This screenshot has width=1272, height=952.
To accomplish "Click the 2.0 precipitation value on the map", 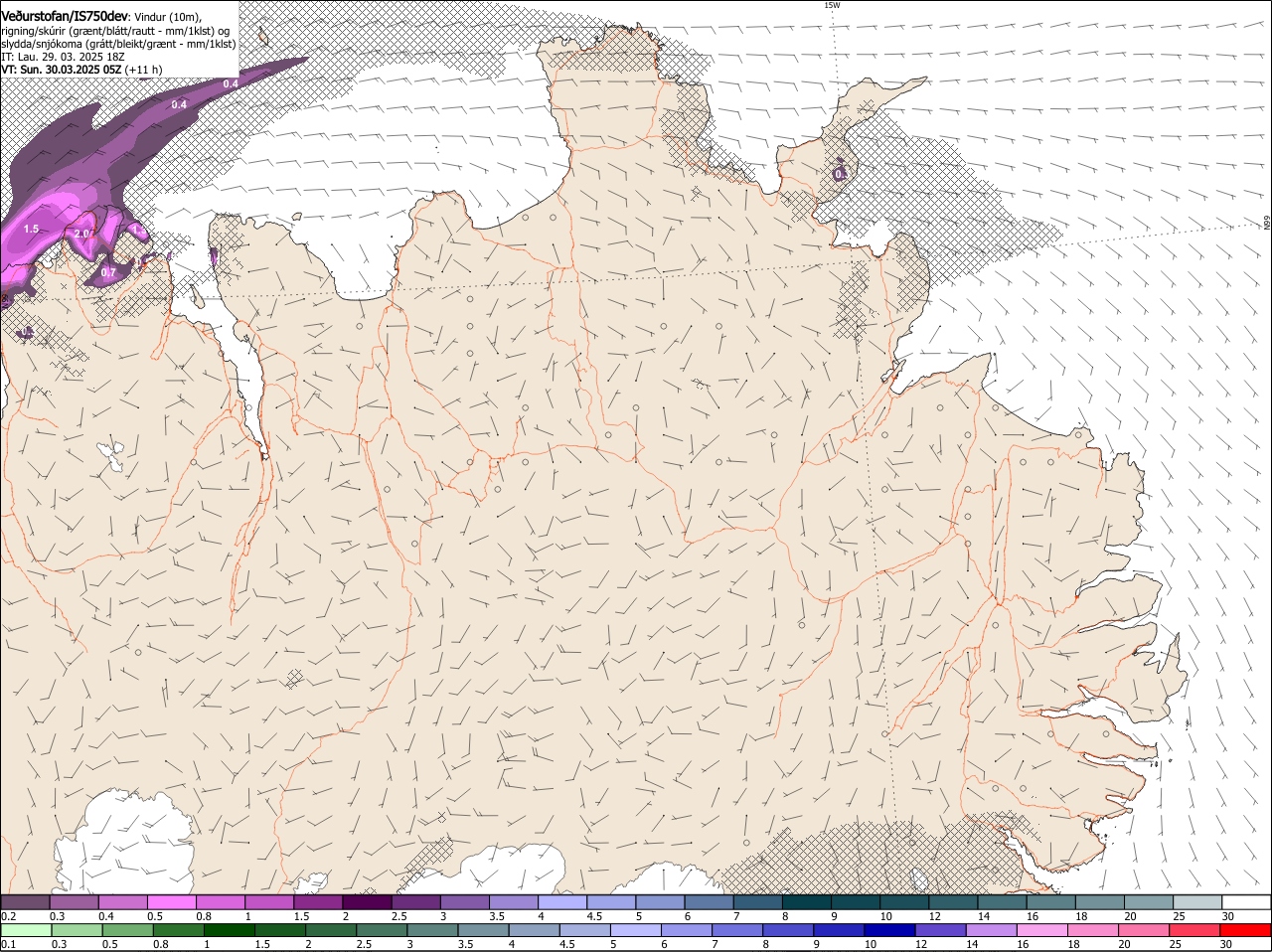I will click(82, 234).
